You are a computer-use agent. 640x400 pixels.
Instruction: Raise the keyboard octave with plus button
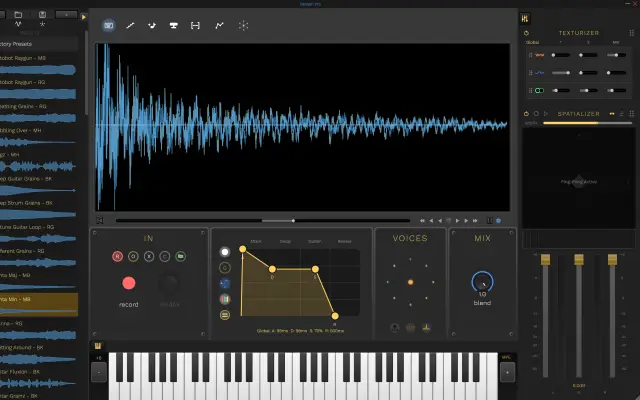(507, 372)
